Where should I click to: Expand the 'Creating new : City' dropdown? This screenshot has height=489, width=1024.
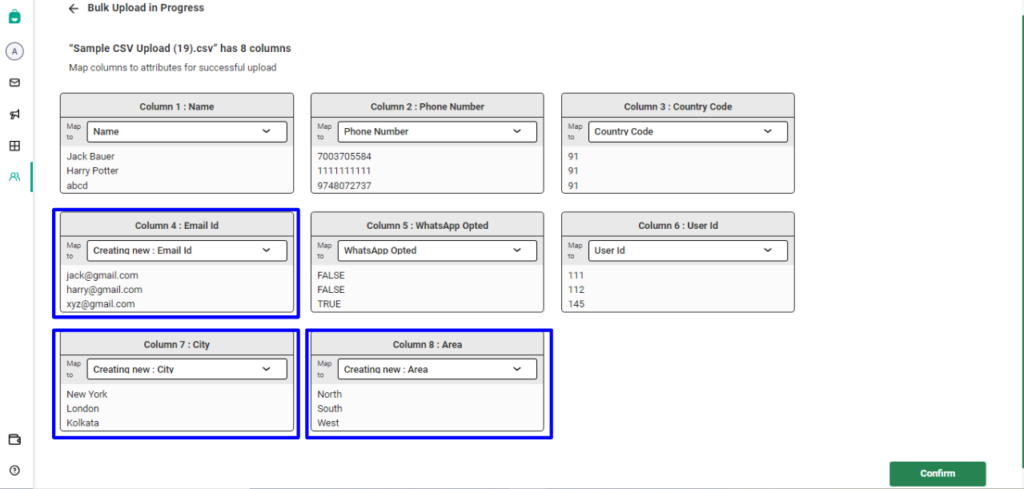187,369
